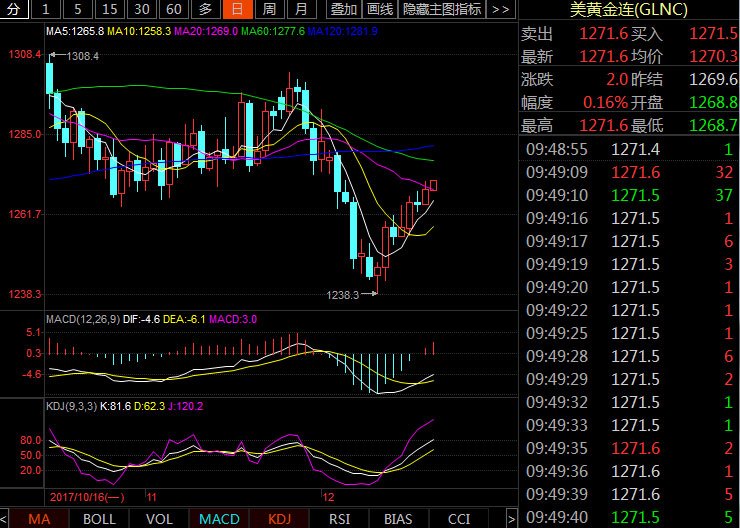740x528 pixels.
Task: Click the 叠加 overlay button
Action: 344,9
